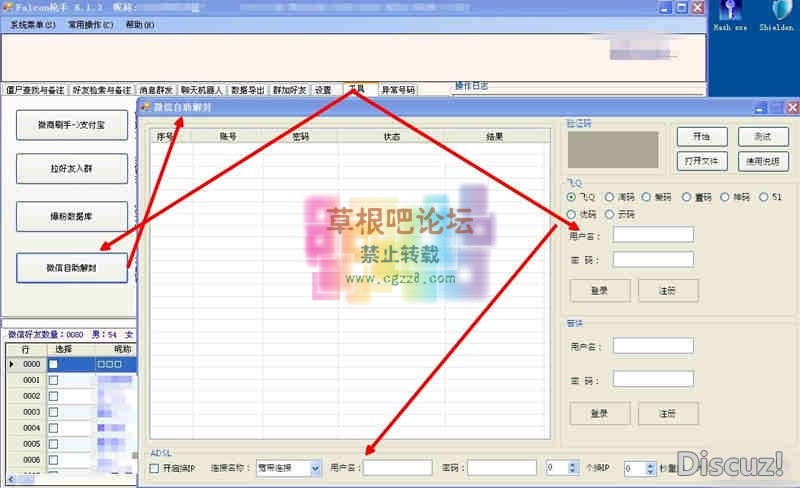Choose the 云码 radio option
This screenshot has width=800, height=488.
(x=609, y=214)
